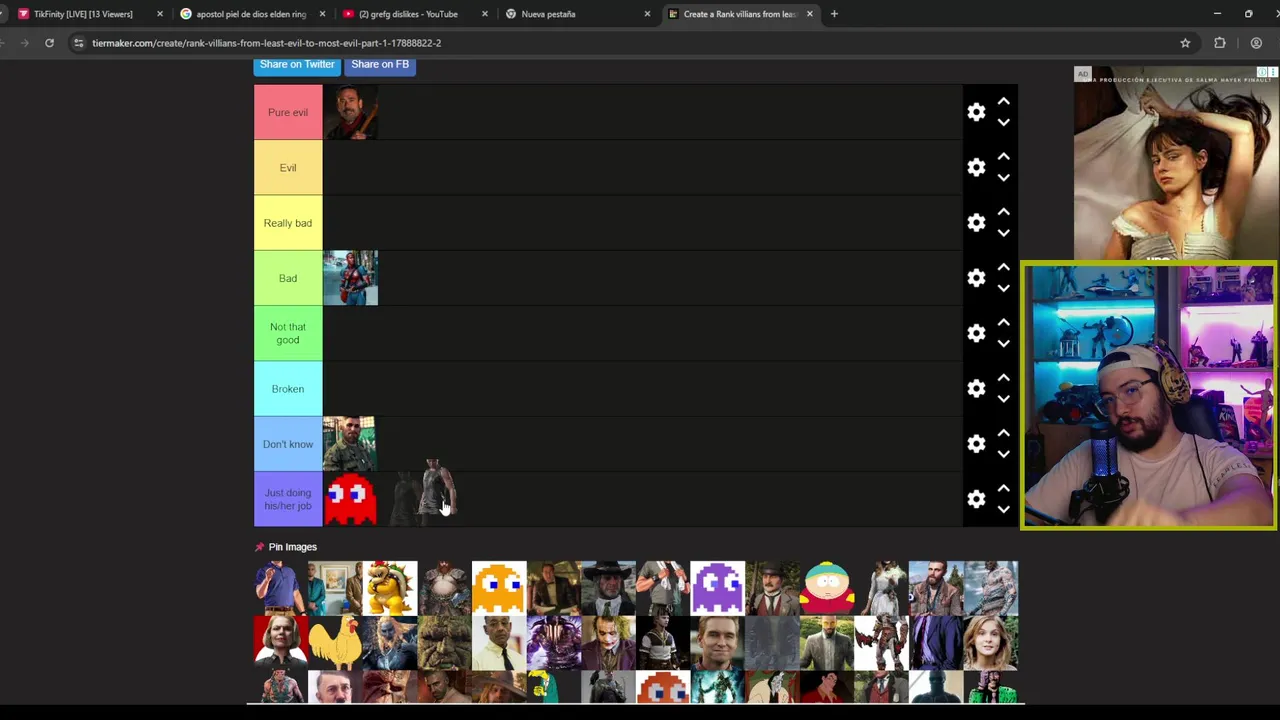Select the Not that good tier label
The image size is (1280, 720).
pyautogui.click(x=288, y=333)
